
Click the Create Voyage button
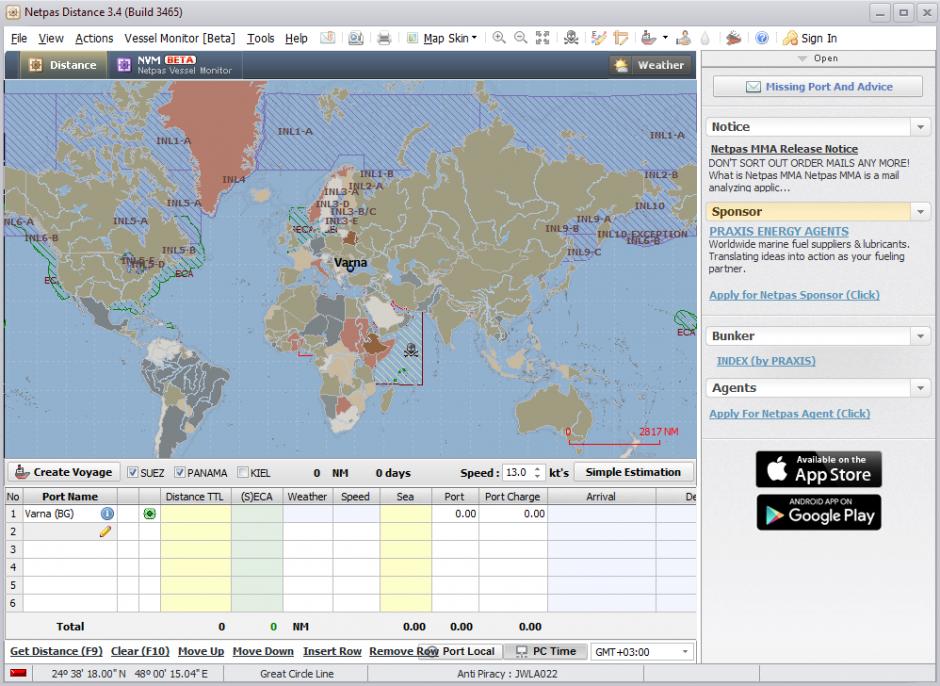64,472
